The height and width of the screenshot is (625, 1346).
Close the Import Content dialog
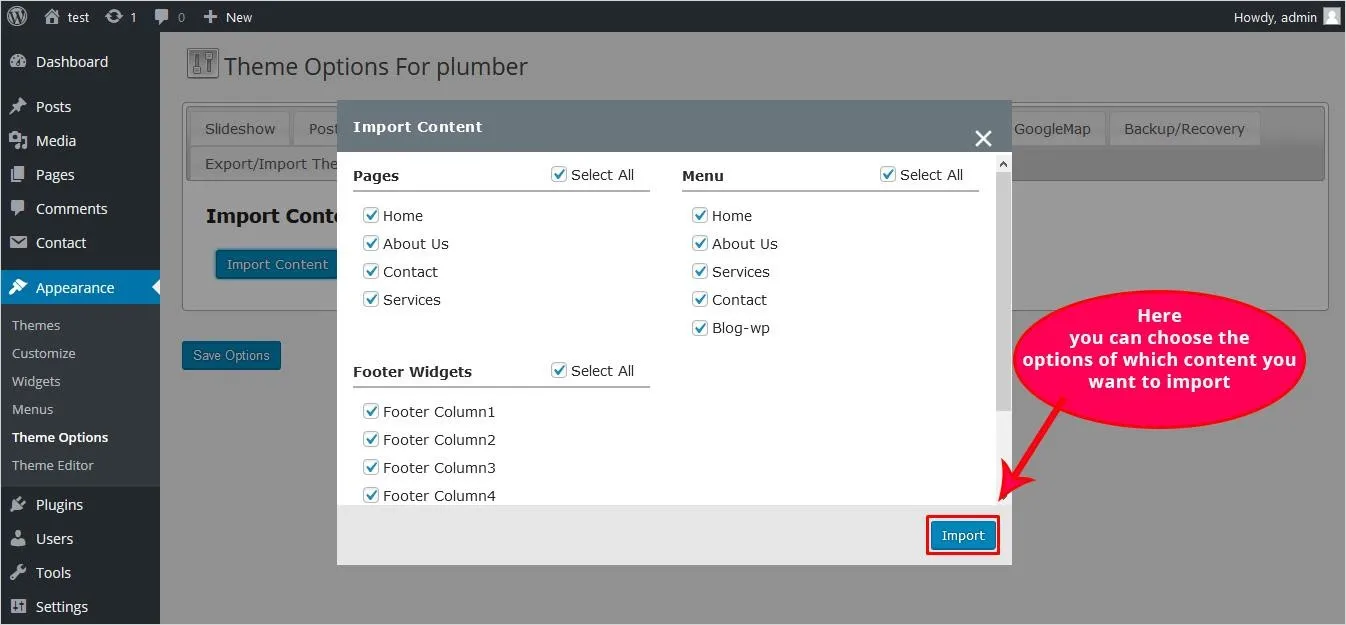coord(983,139)
